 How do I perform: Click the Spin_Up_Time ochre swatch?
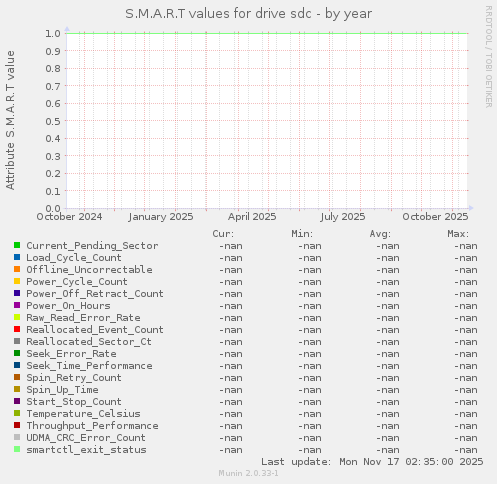click(x=17, y=389)
